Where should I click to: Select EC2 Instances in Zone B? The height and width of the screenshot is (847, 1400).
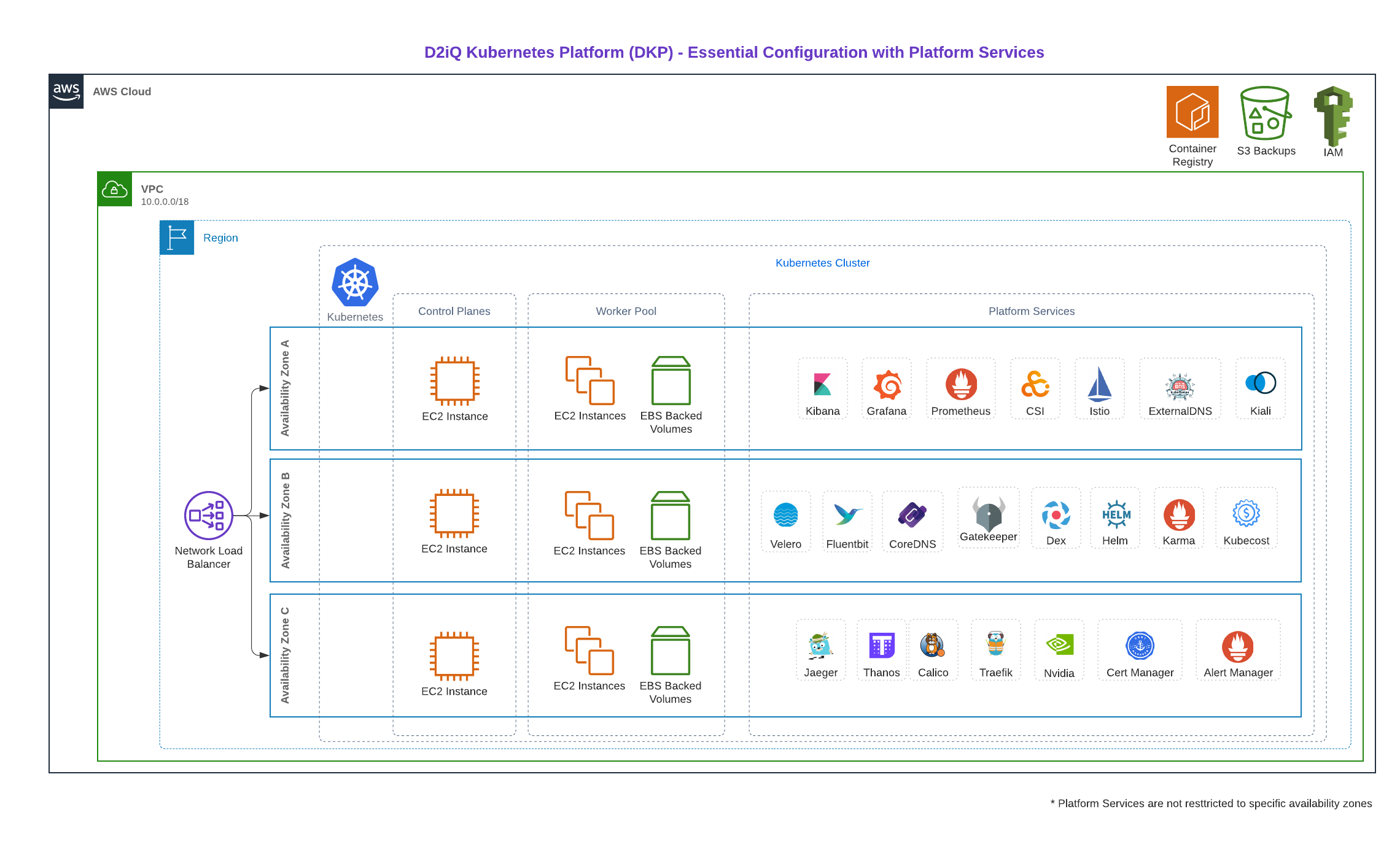point(589,516)
